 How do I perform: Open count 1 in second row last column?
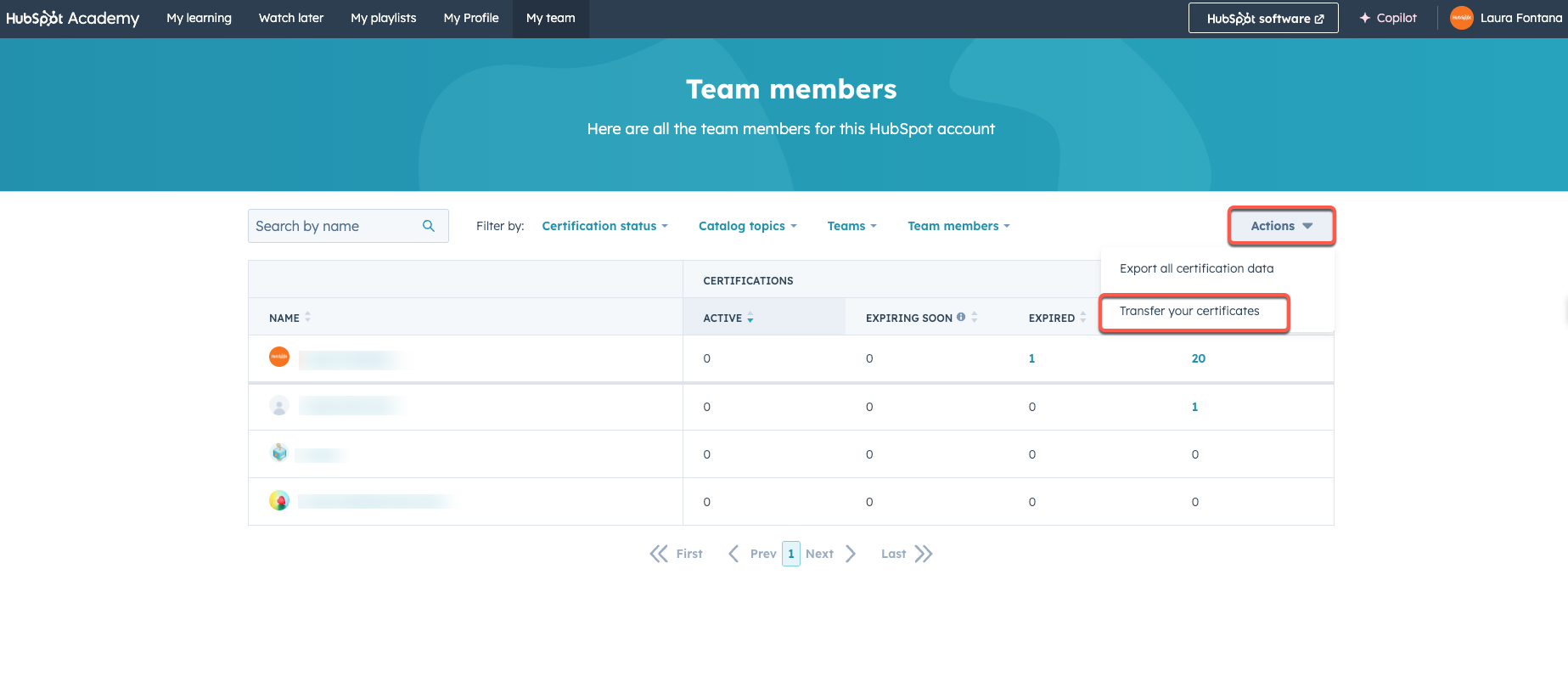[x=1194, y=407]
